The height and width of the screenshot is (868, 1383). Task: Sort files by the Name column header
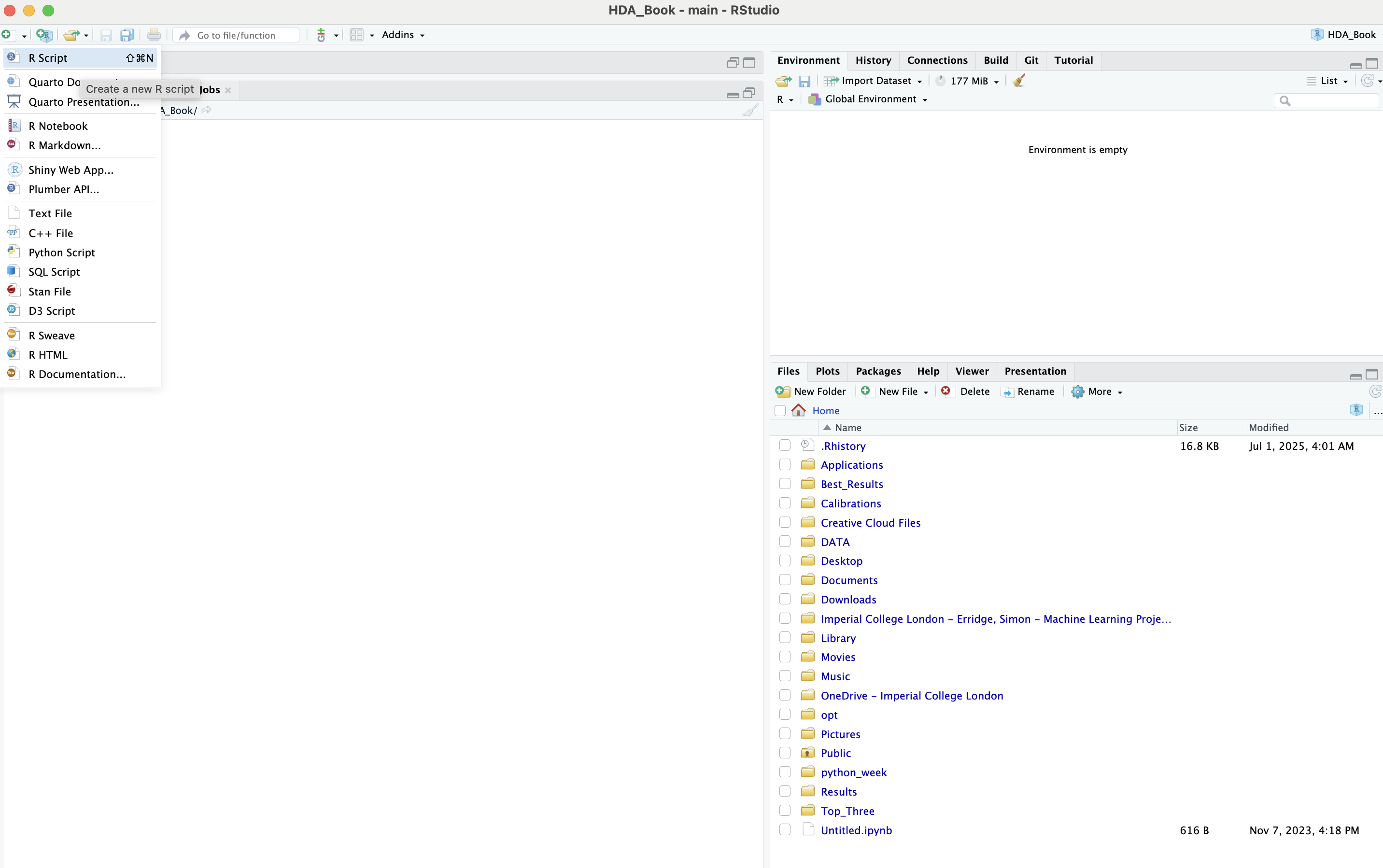coord(998,428)
